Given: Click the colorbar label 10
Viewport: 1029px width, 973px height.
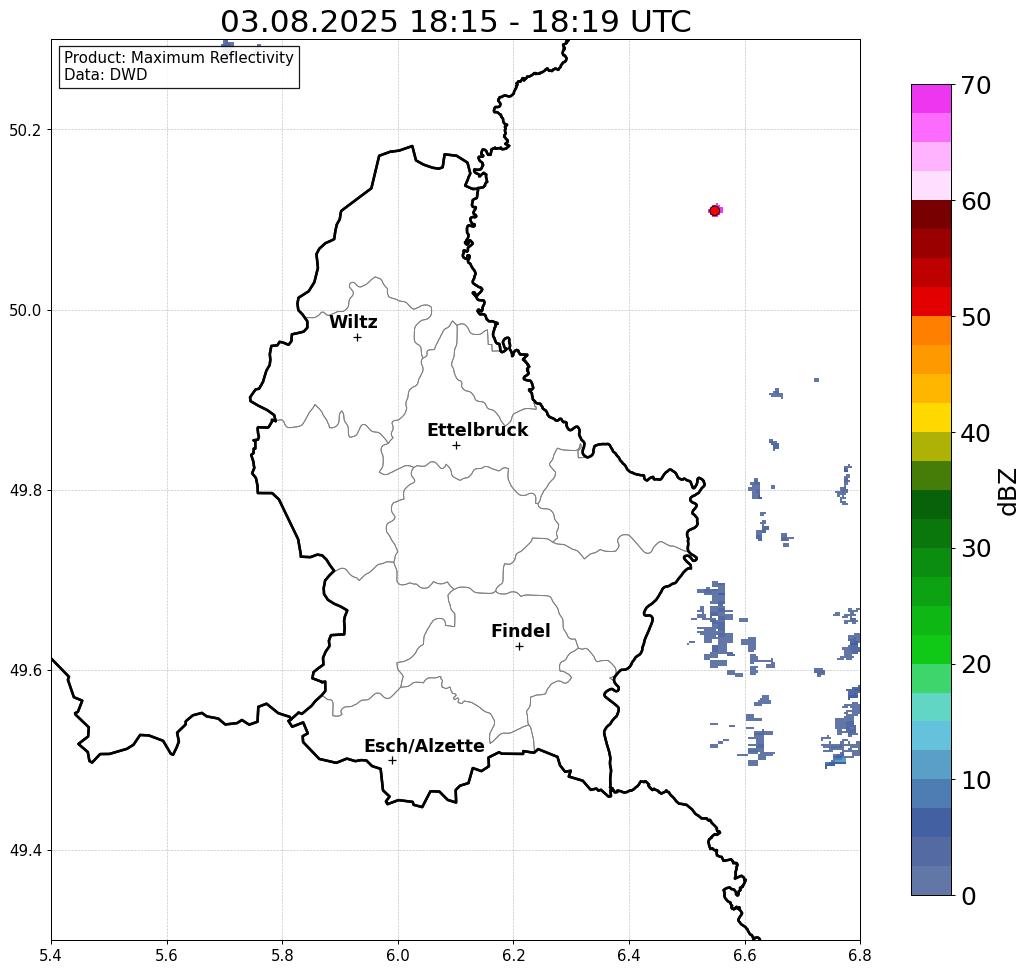Looking at the screenshot, I should pos(975,780).
